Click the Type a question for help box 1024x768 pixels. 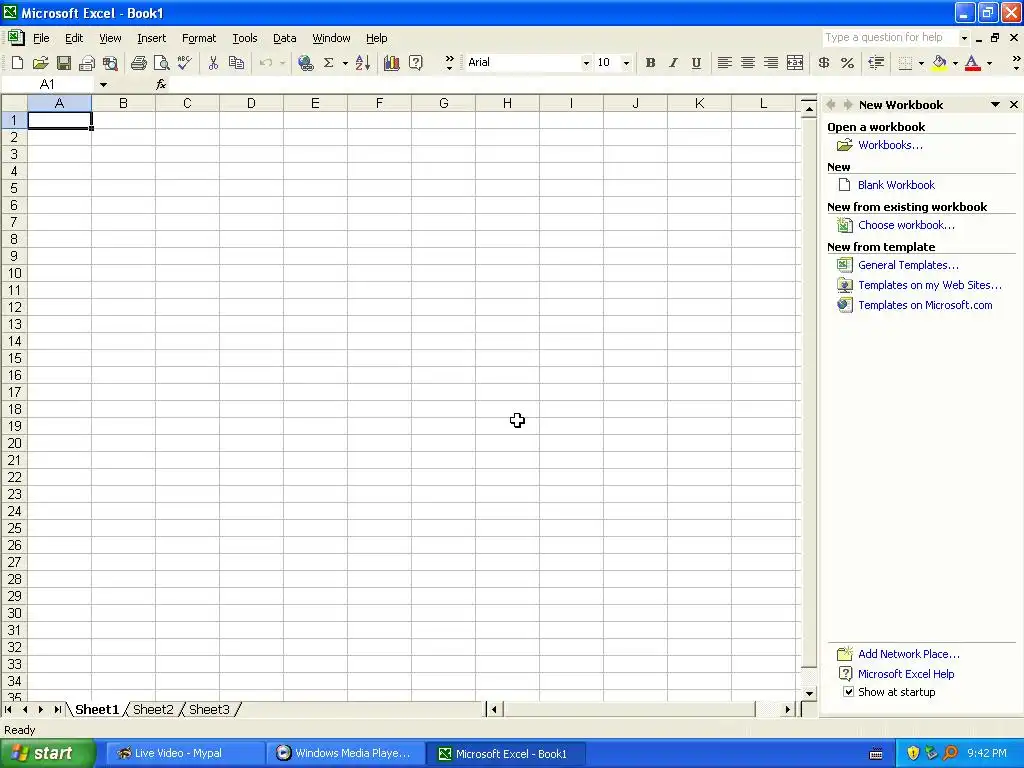click(889, 37)
